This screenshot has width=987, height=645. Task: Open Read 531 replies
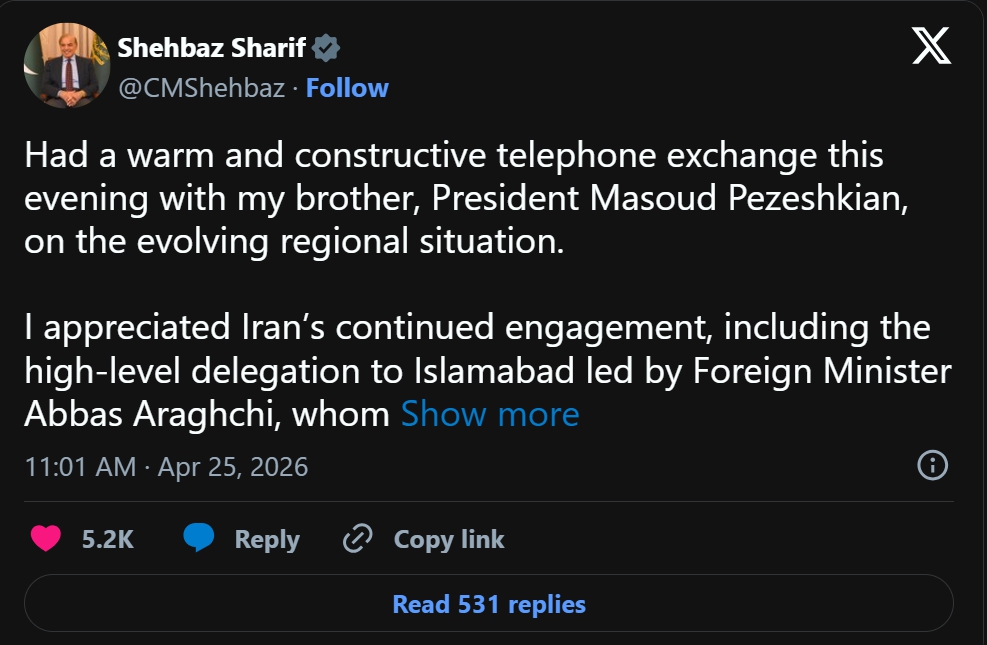[x=489, y=604]
